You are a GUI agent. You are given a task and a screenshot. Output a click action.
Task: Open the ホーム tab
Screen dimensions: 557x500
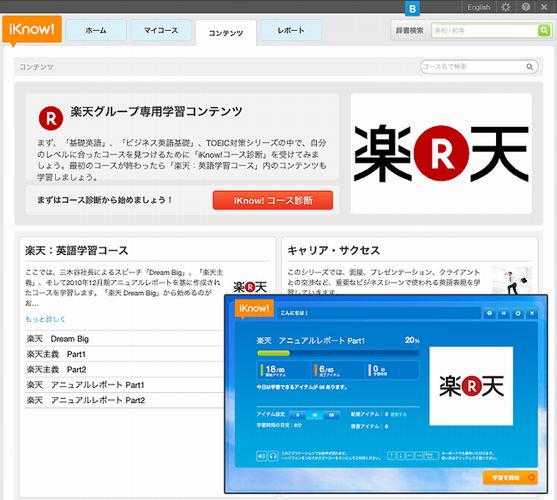click(96, 31)
